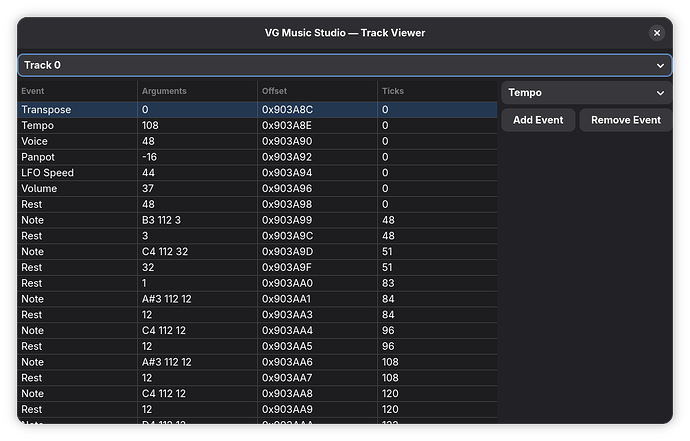
Task: Close the Track Viewer window
Action: tap(657, 33)
